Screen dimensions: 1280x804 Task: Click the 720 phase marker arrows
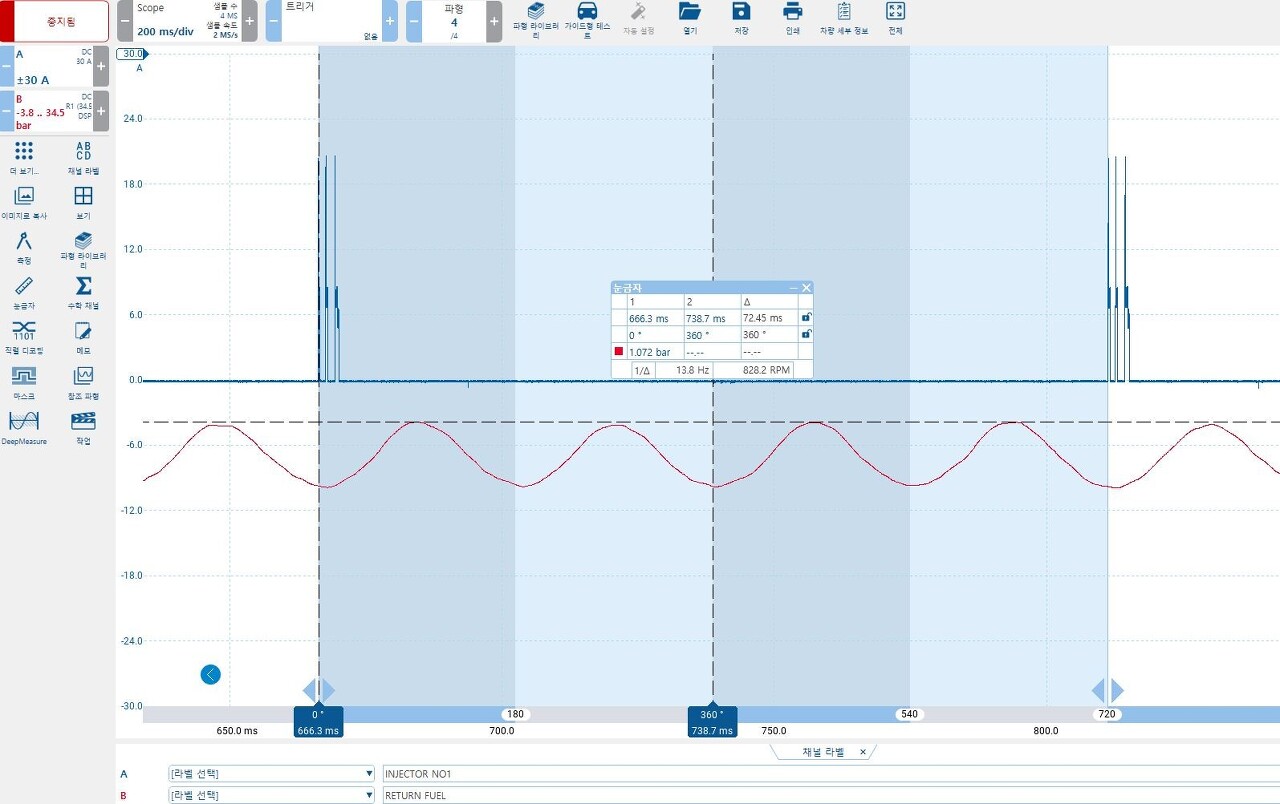pyautogui.click(x=1107, y=690)
